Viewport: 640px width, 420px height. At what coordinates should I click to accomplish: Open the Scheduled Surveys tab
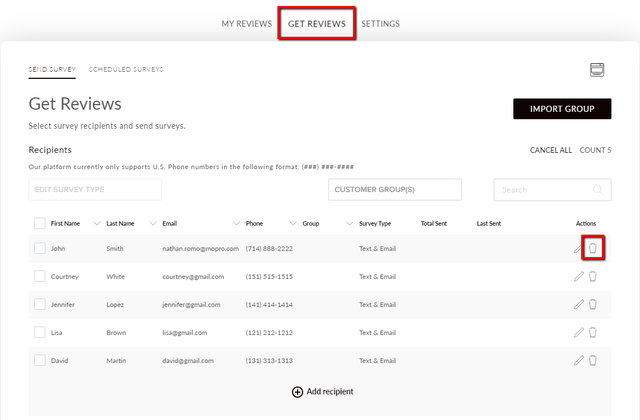click(x=126, y=69)
